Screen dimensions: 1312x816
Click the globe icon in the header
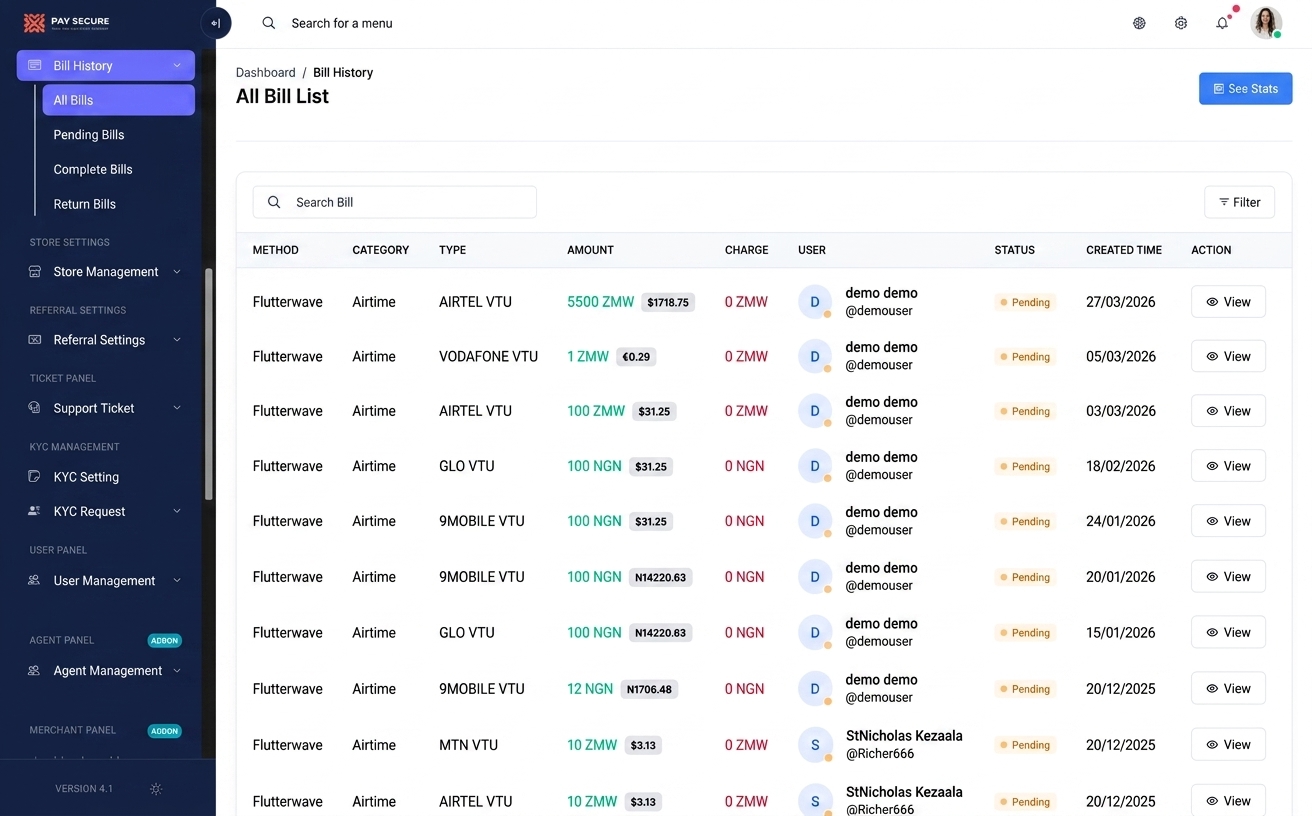pyautogui.click(x=1139, y=23)
